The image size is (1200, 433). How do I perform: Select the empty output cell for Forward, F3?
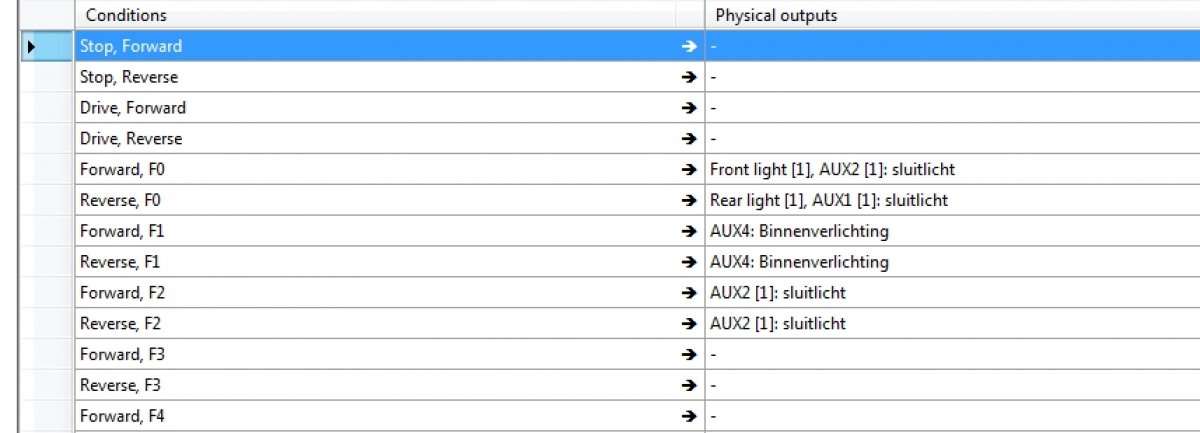(x=952, y=355)
